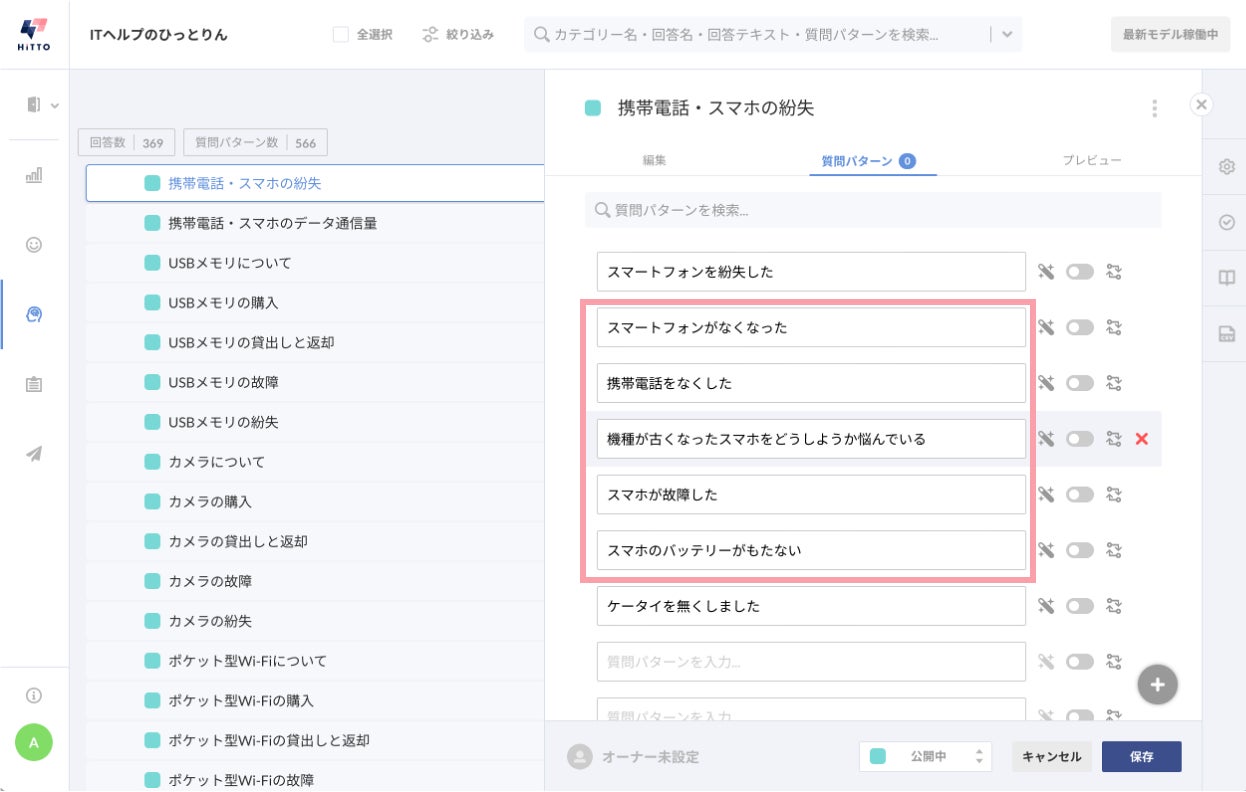This screenshot has width=1246, height=792.
Task: Click the 質問パターンを検索 search field
Action: (872, 211)
